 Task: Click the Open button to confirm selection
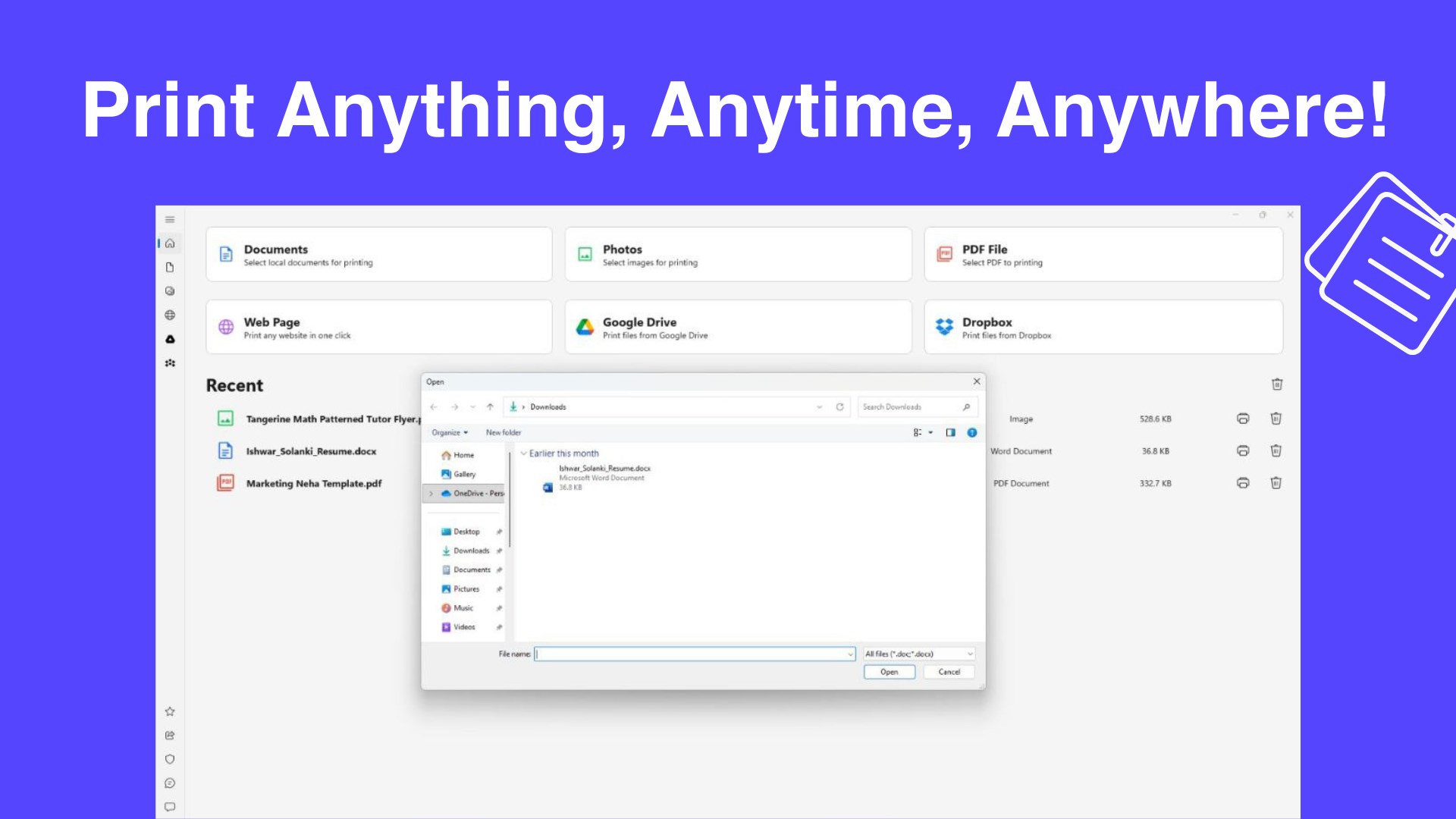point(889,672)
